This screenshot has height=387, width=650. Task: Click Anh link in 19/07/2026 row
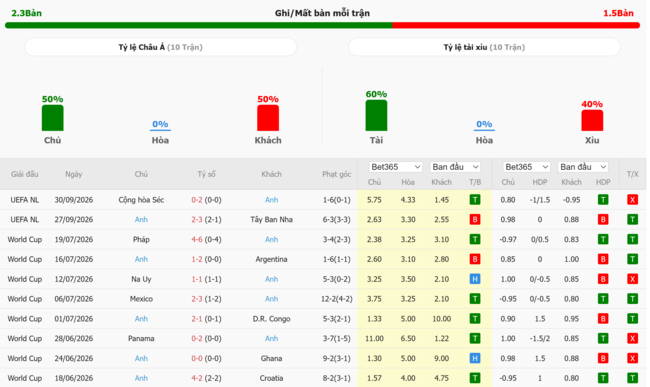click(272, 239)
